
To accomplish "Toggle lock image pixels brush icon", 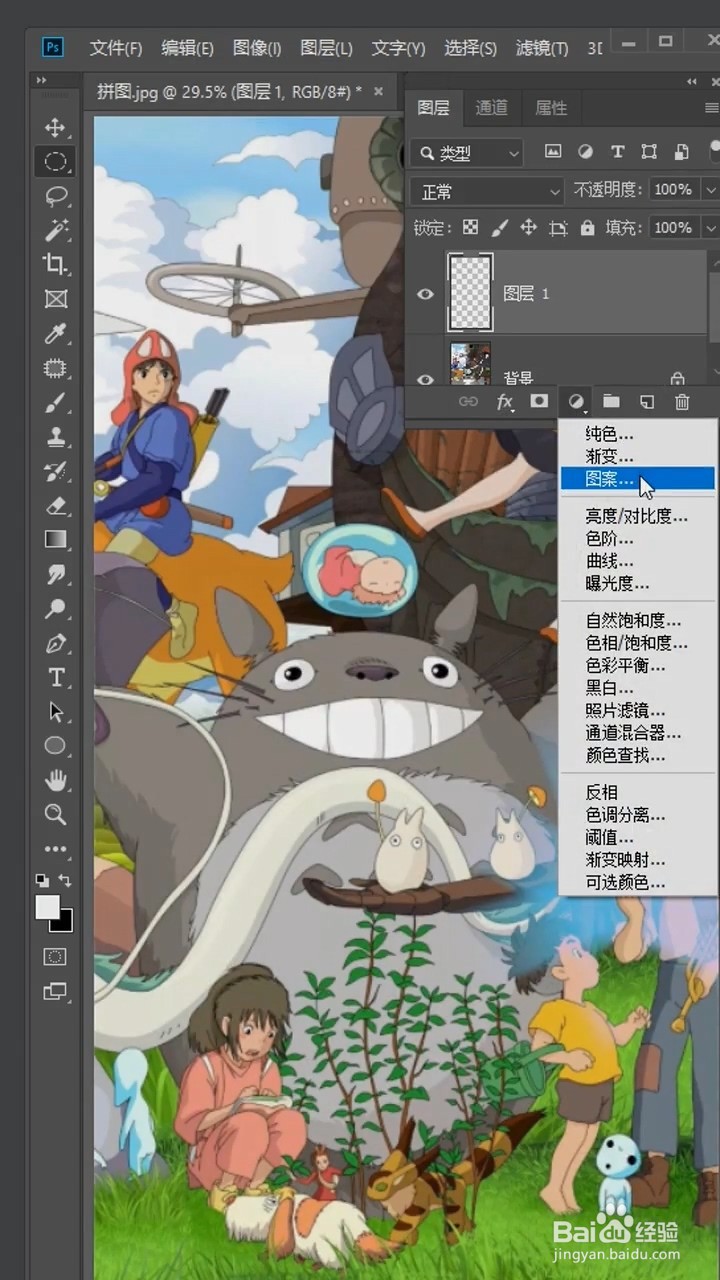I will (499, 228).
